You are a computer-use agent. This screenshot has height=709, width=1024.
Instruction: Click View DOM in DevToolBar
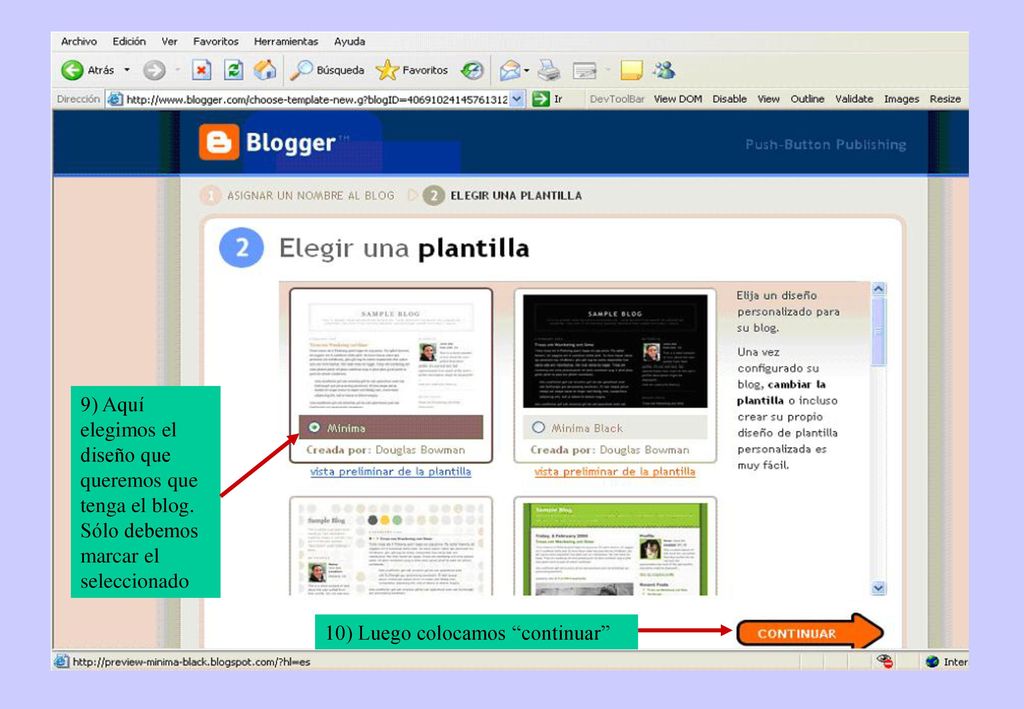coord(678,99)
